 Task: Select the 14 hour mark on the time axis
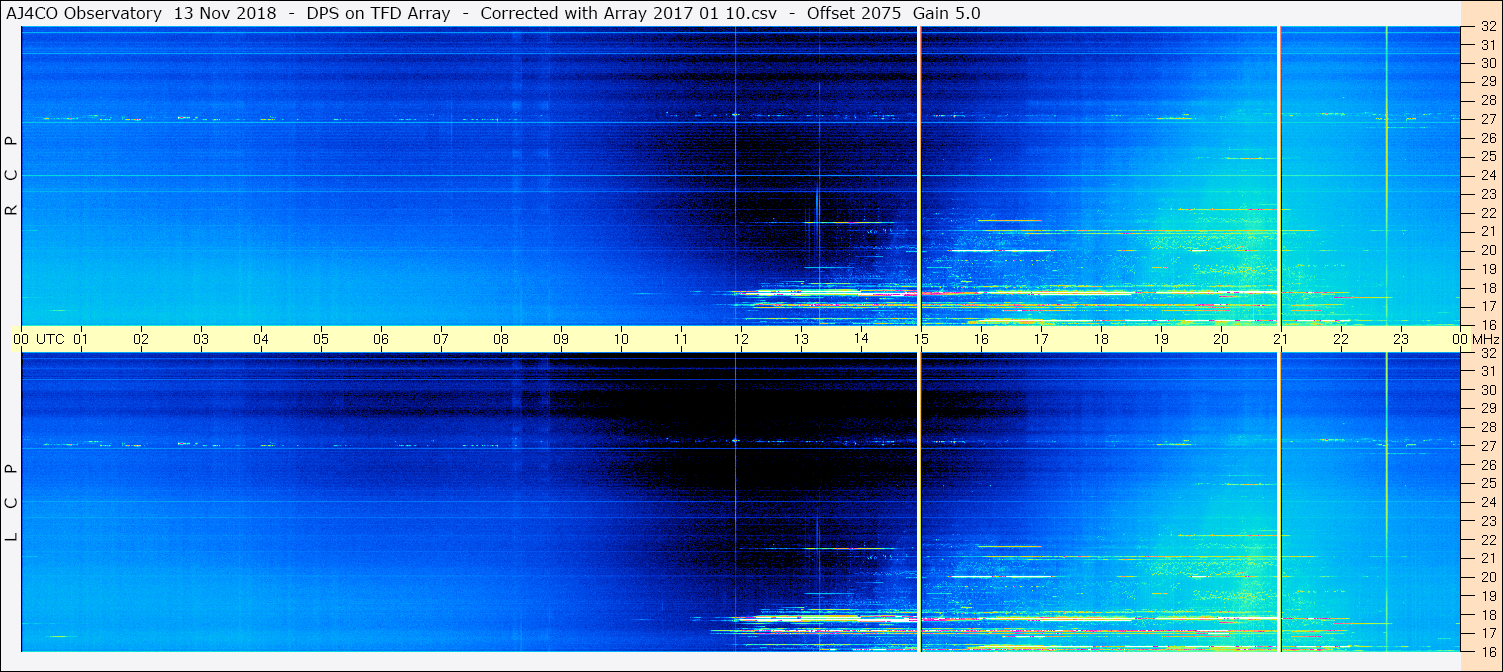(x=861, y=339)
